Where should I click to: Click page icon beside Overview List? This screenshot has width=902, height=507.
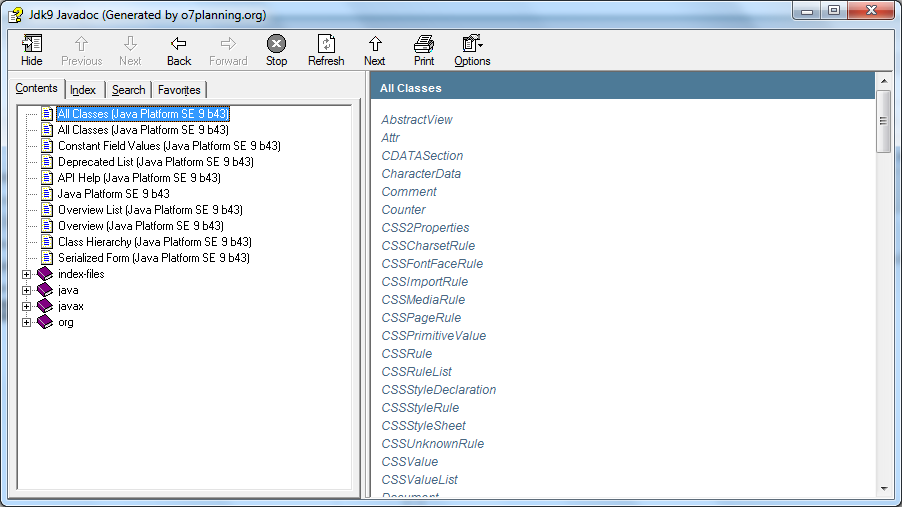tap(48, 210)
